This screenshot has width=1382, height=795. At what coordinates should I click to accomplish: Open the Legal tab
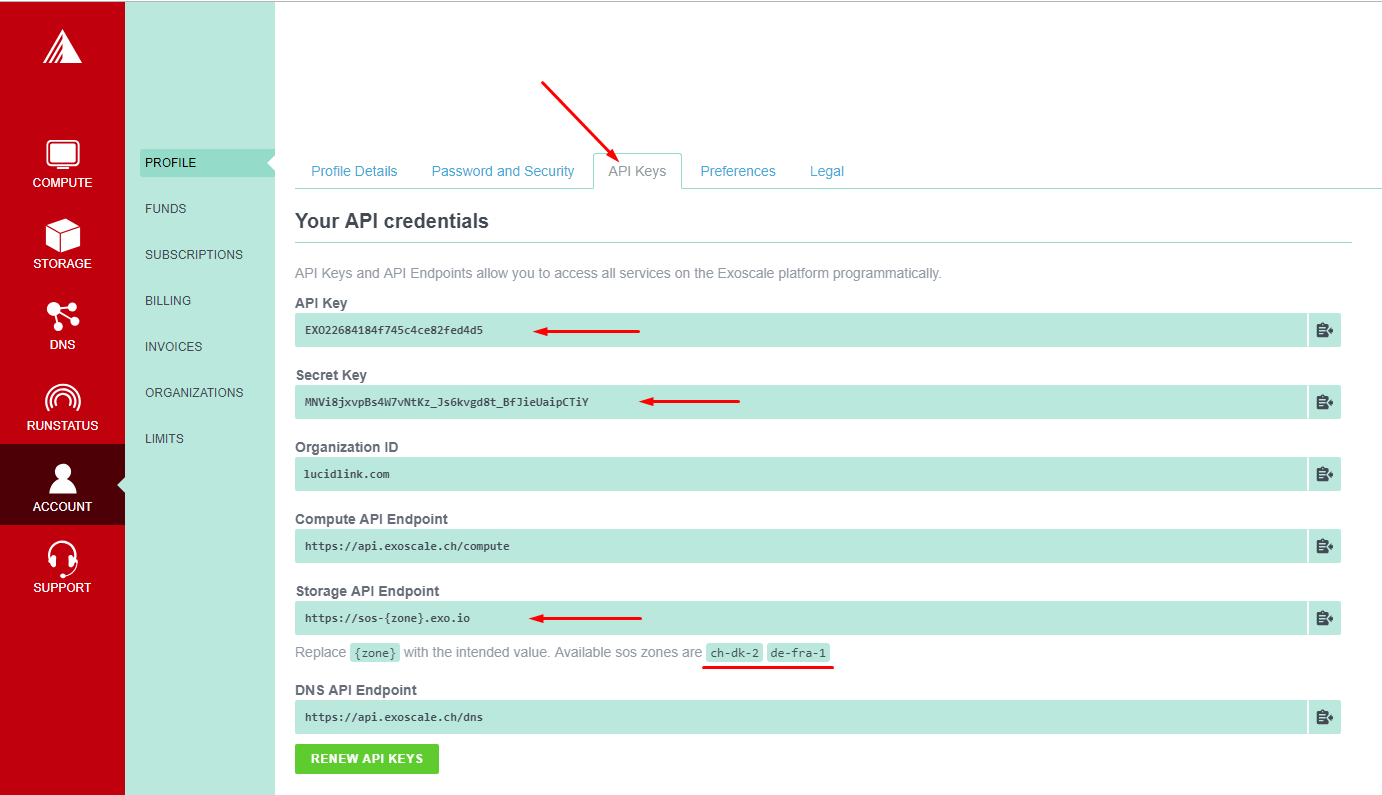tap(827, 171)
